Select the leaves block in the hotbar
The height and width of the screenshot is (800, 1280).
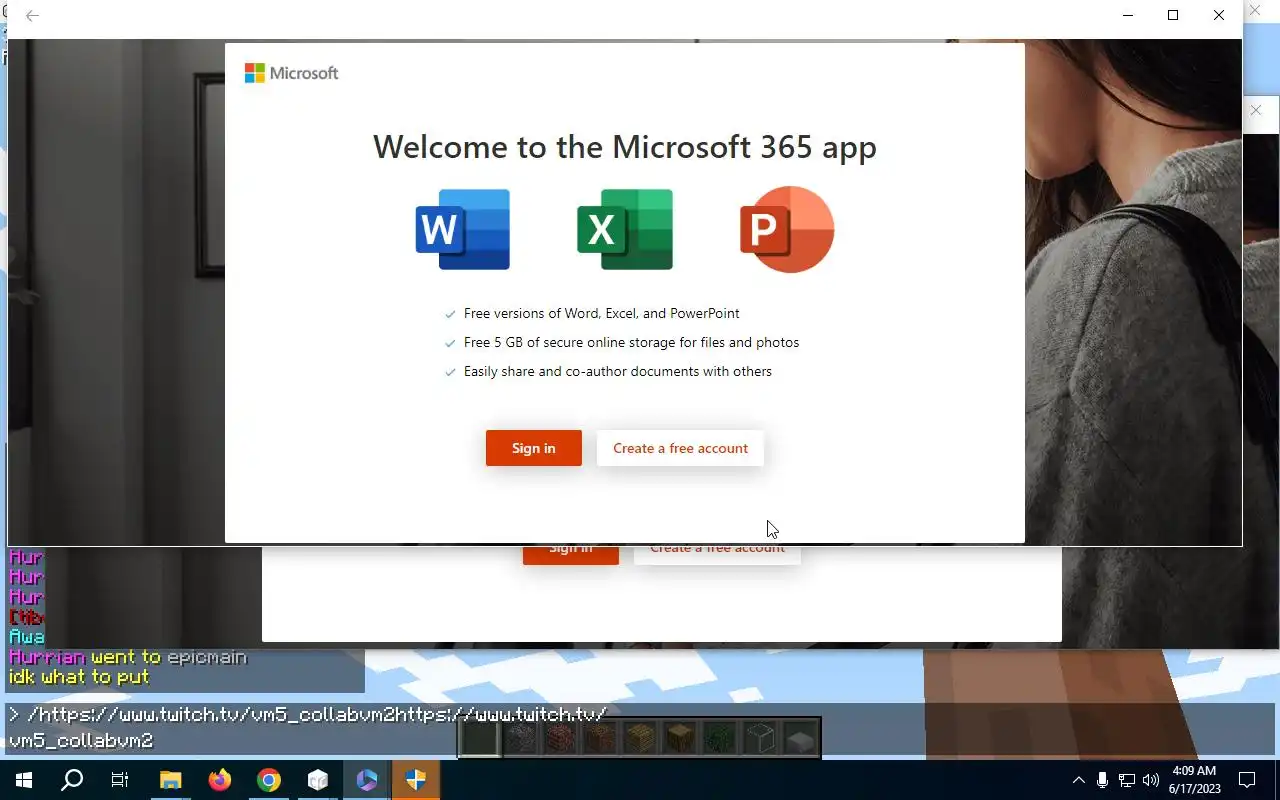click(719, 738)
